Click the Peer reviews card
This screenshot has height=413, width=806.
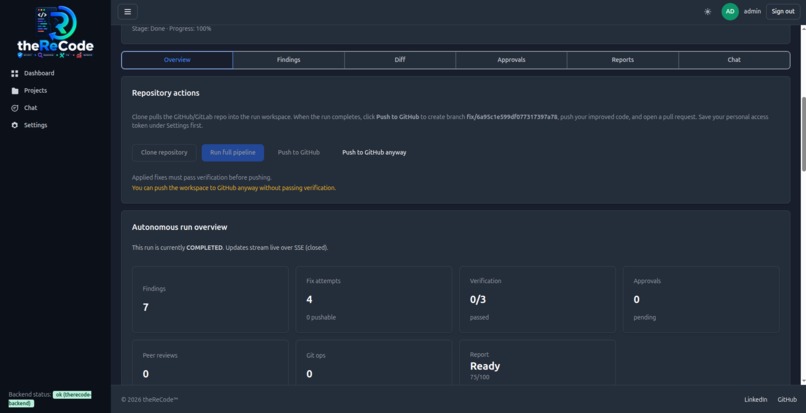210,363
